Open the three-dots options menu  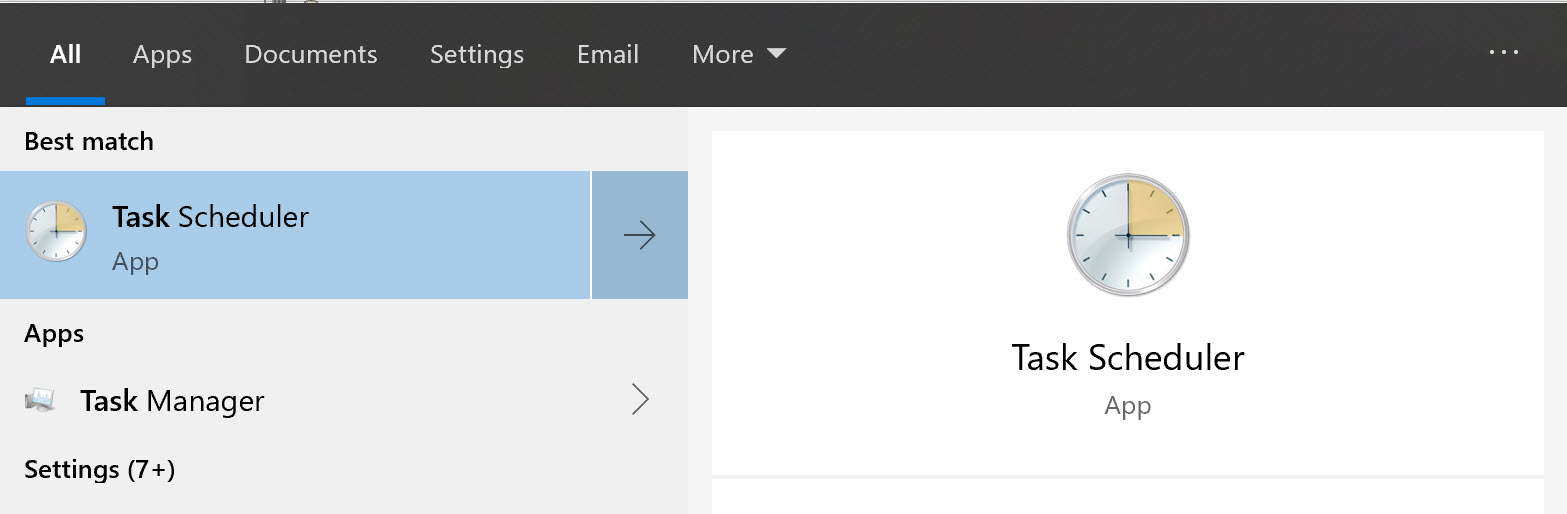[1504, 53]
